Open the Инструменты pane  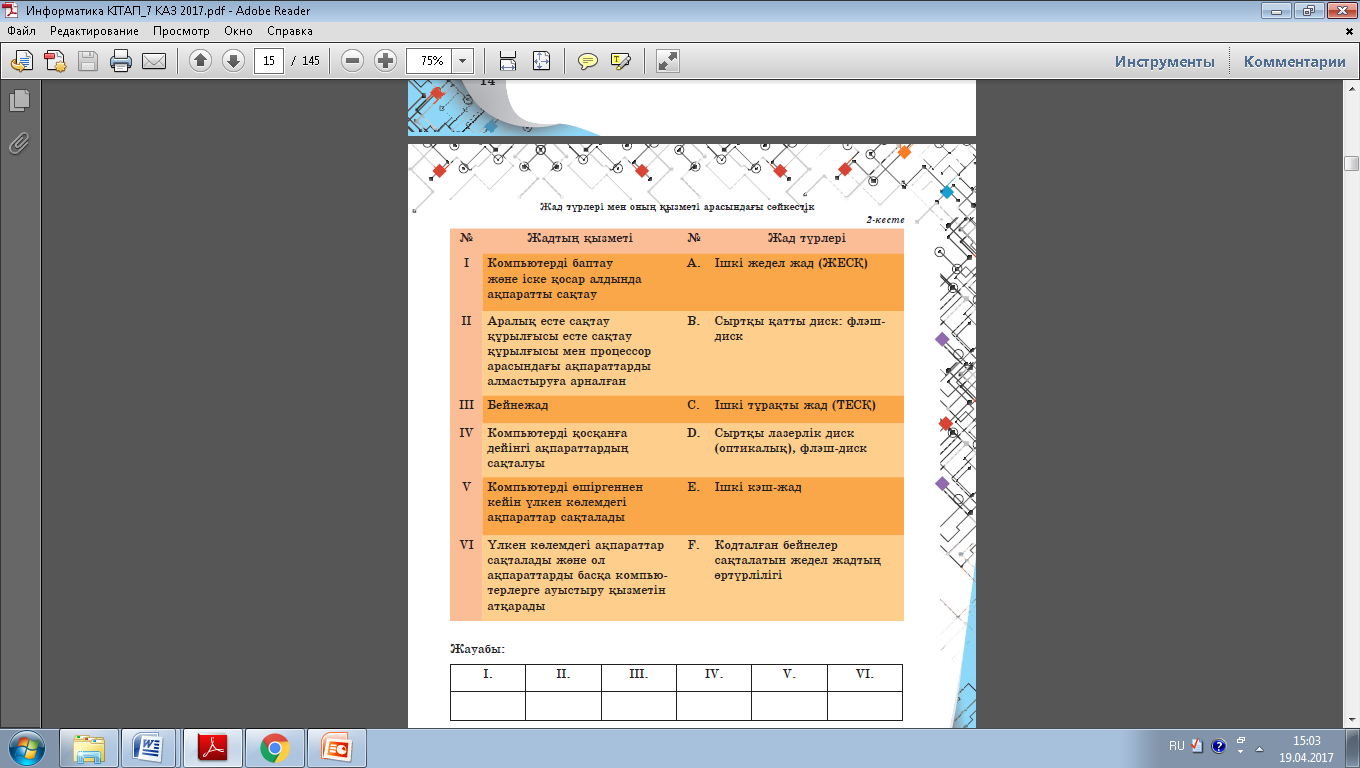pos(1165,61)
